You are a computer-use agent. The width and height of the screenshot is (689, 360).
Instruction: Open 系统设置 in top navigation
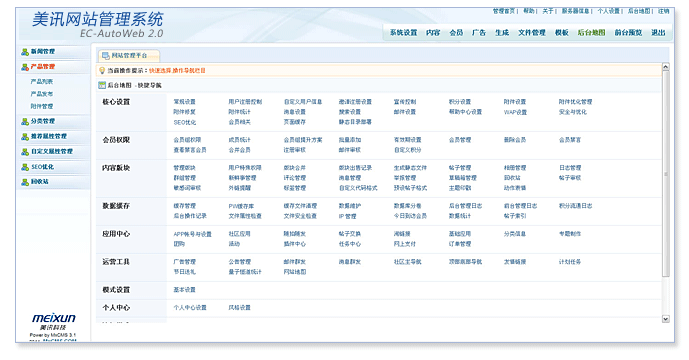tap(403, 33)
